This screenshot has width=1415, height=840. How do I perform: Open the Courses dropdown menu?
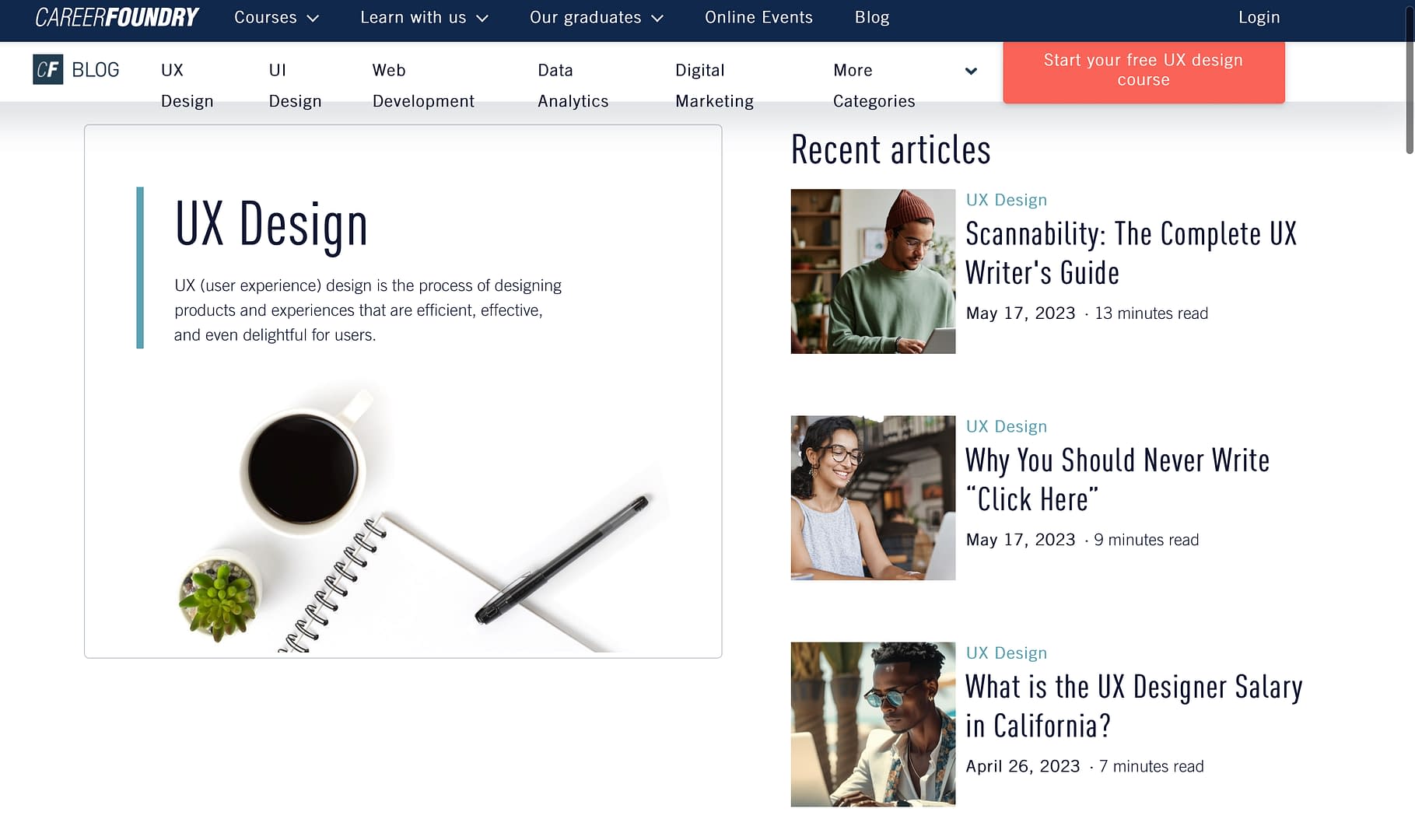275,16
